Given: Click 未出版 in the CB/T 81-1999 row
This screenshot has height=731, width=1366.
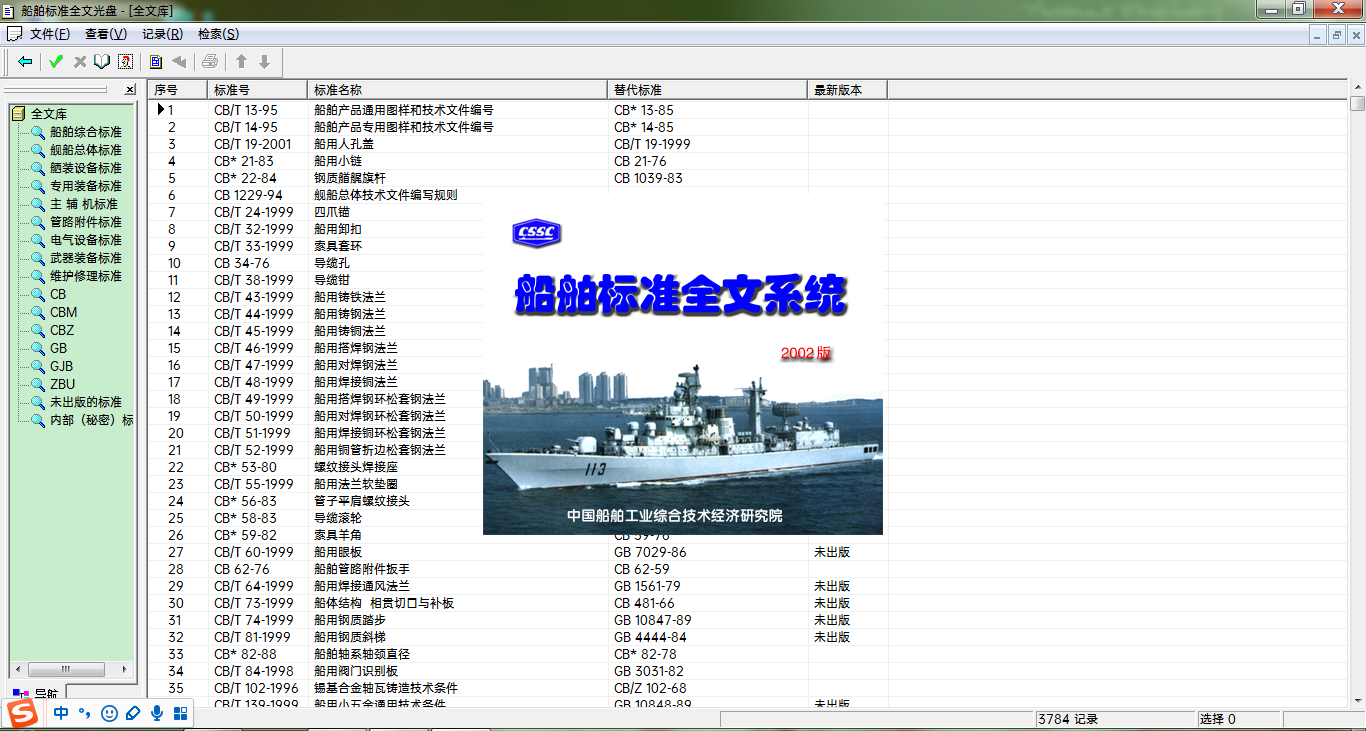Looking at the screenshot, I should [x=832, y=637].
